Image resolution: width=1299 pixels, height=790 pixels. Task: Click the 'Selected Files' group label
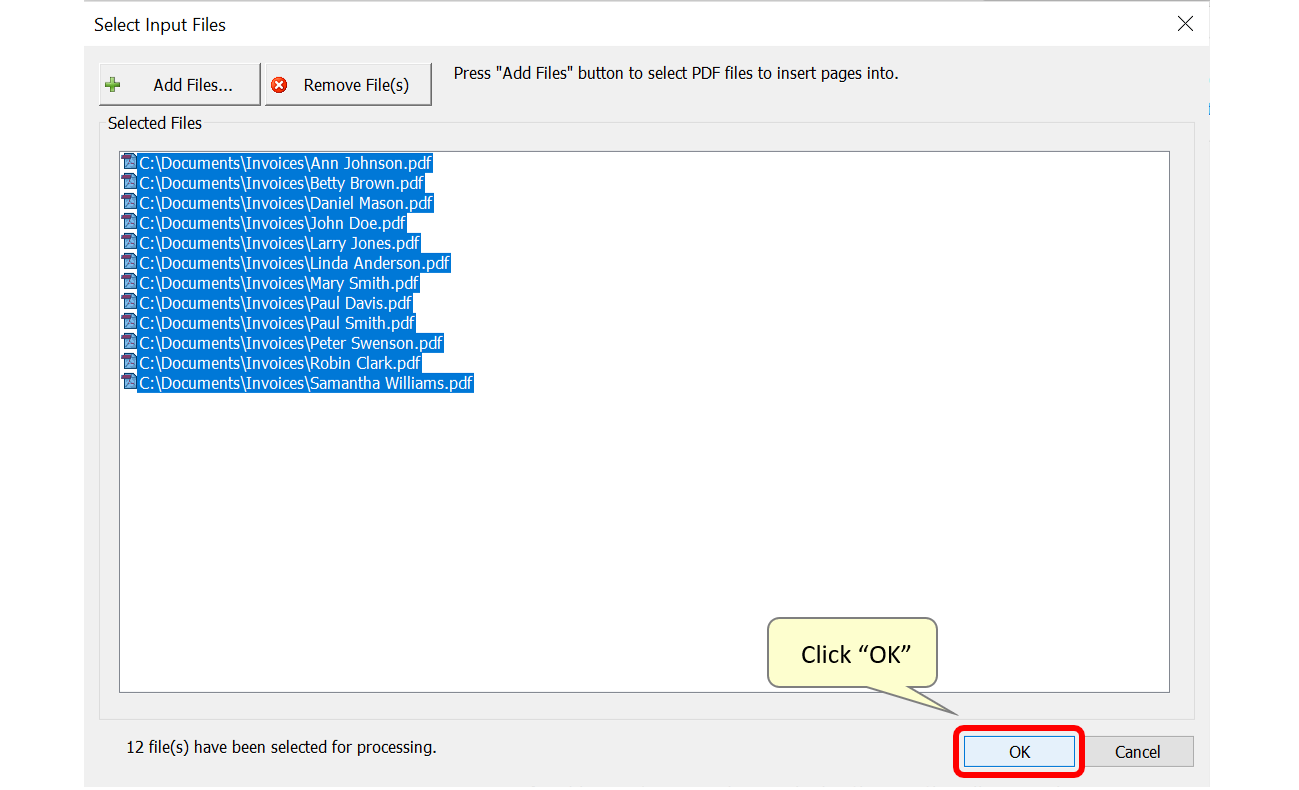[x=155, y=123]
